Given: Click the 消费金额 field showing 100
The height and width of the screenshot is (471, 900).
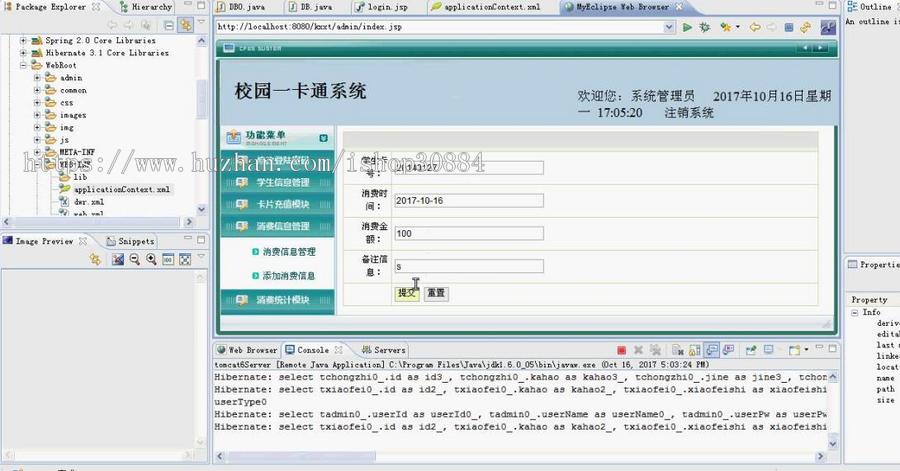Looking at the screenshot, I should tap(469, 233).
